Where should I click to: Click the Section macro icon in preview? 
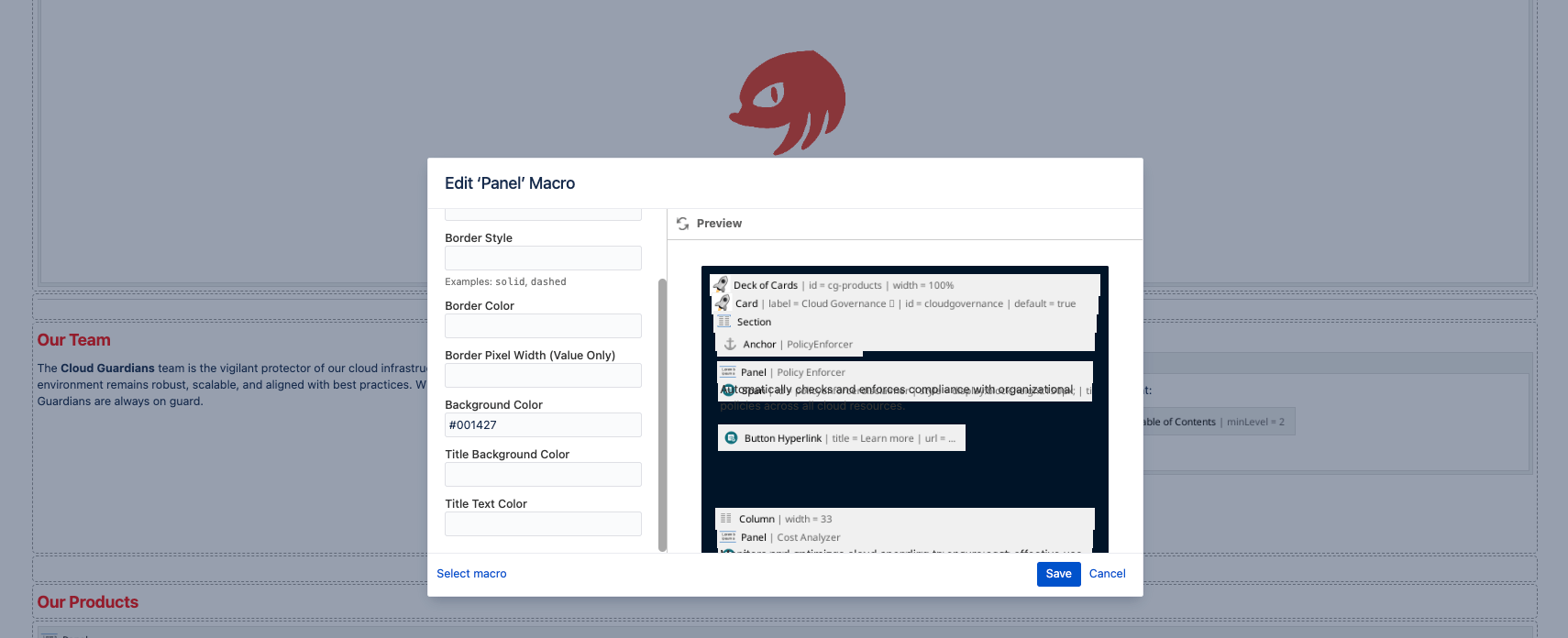(724, 322)
